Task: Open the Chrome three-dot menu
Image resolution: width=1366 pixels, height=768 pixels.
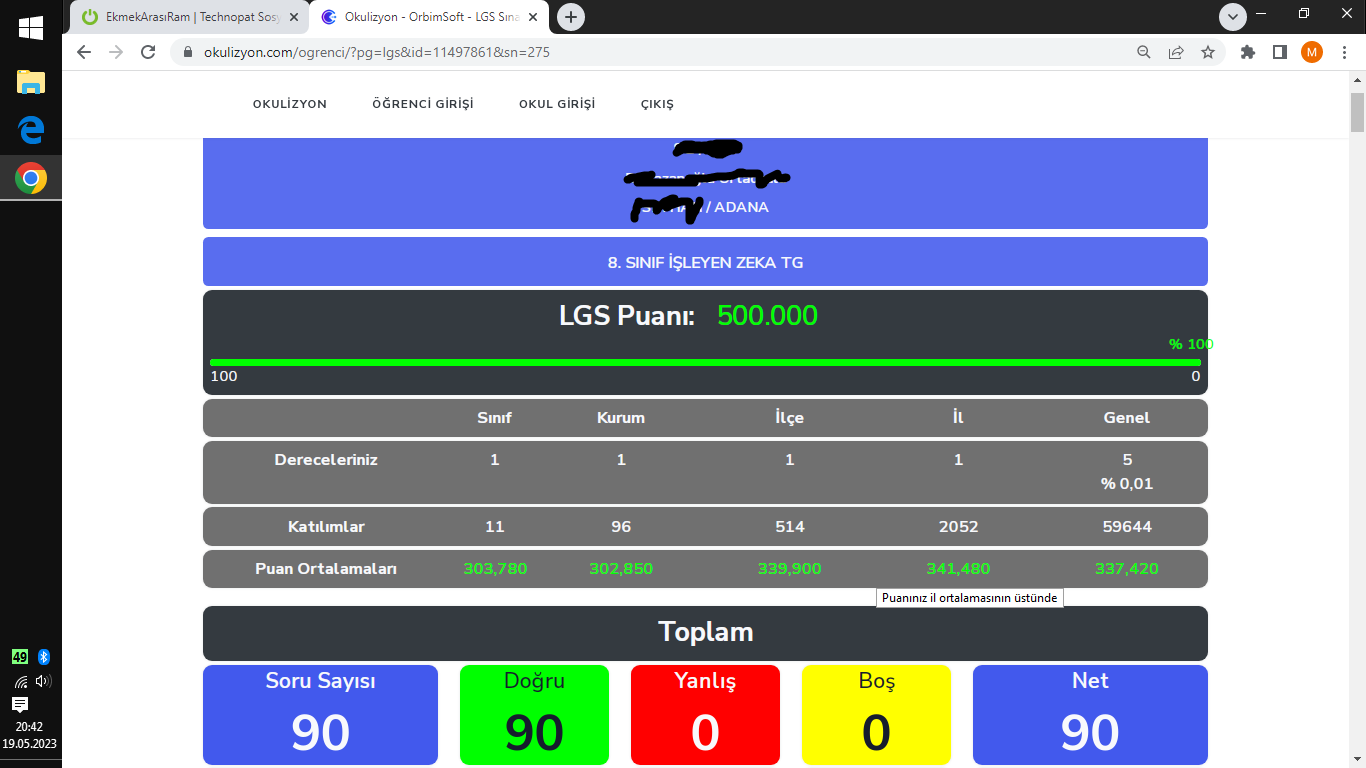Action: [x=1344, y=52]
